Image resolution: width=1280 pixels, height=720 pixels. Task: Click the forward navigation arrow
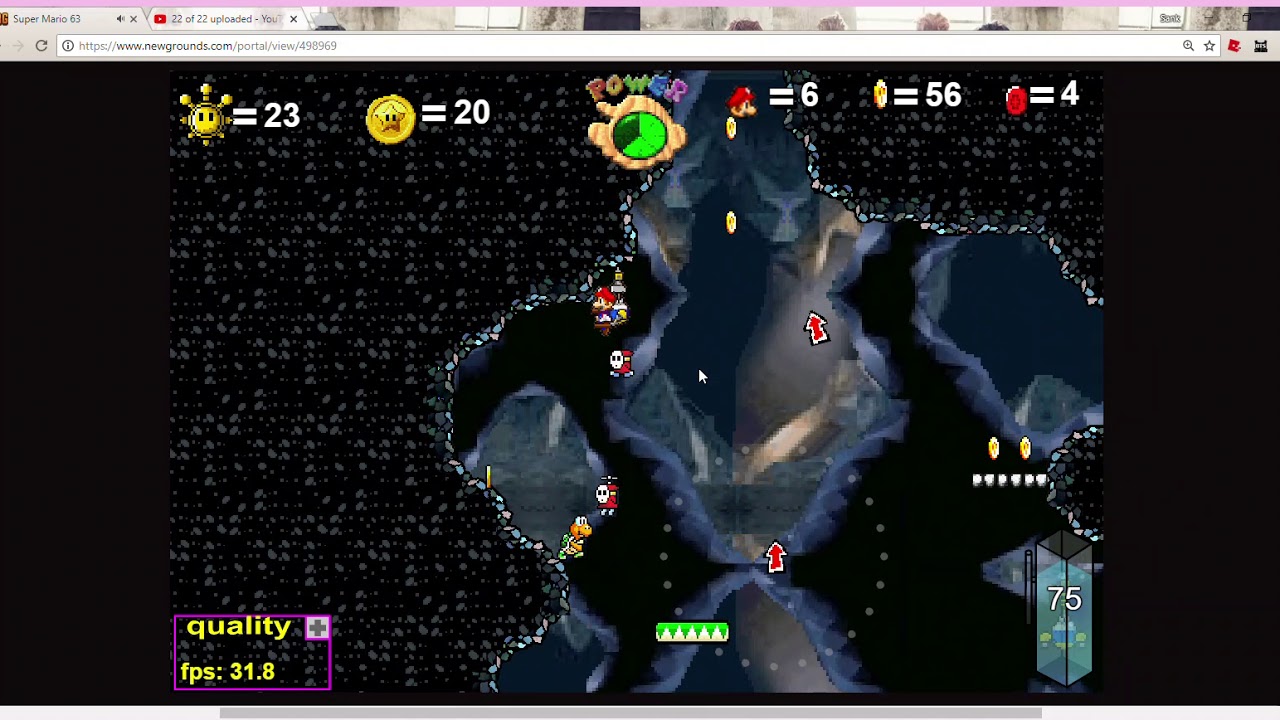point(17,46)
